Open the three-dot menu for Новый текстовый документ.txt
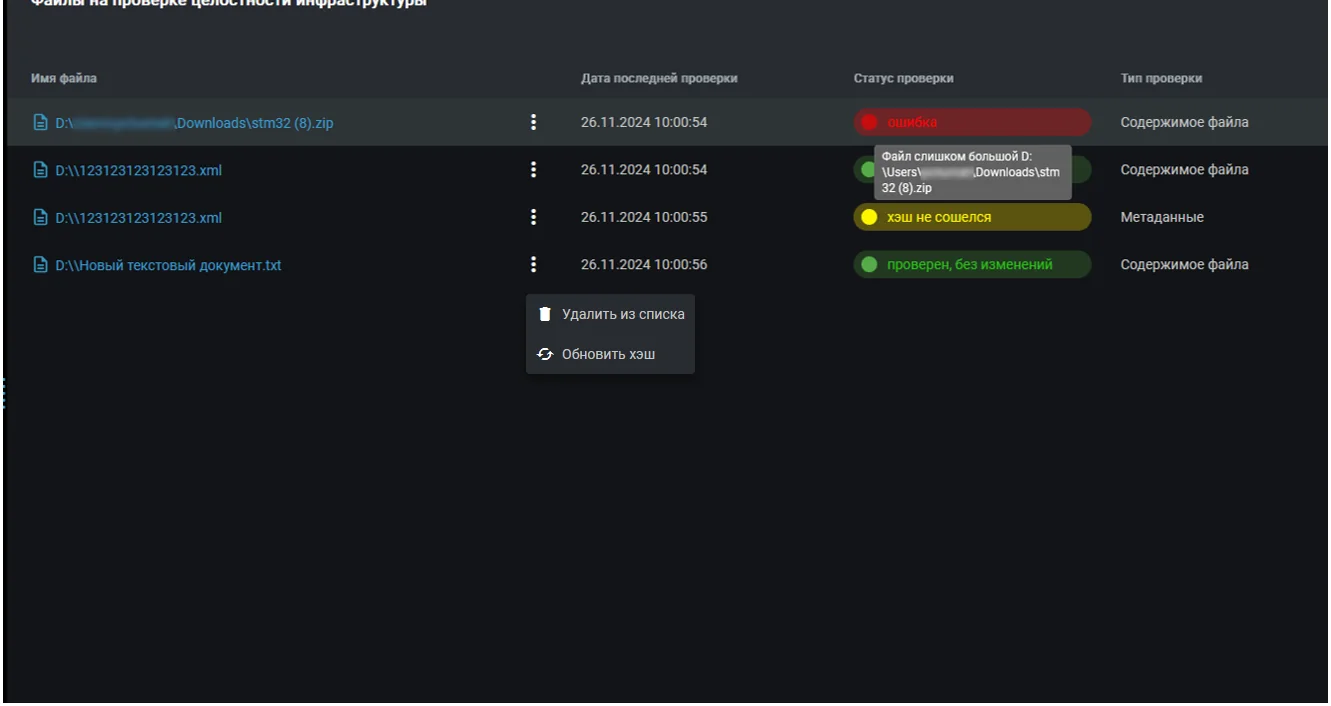The image size is (1331, 706). [x=533, y=264]
